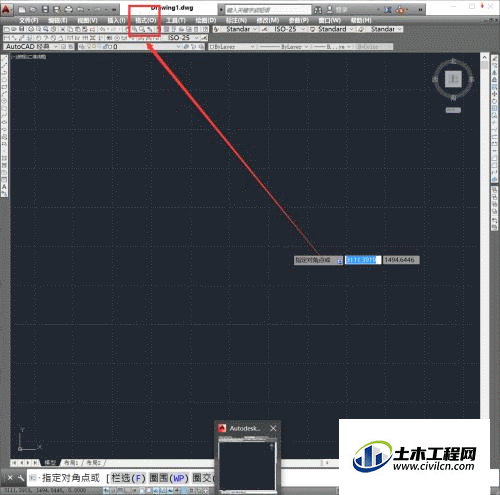Open the 帮助(H) menu
Screen dimensions: 500x495
coord(361,21)
